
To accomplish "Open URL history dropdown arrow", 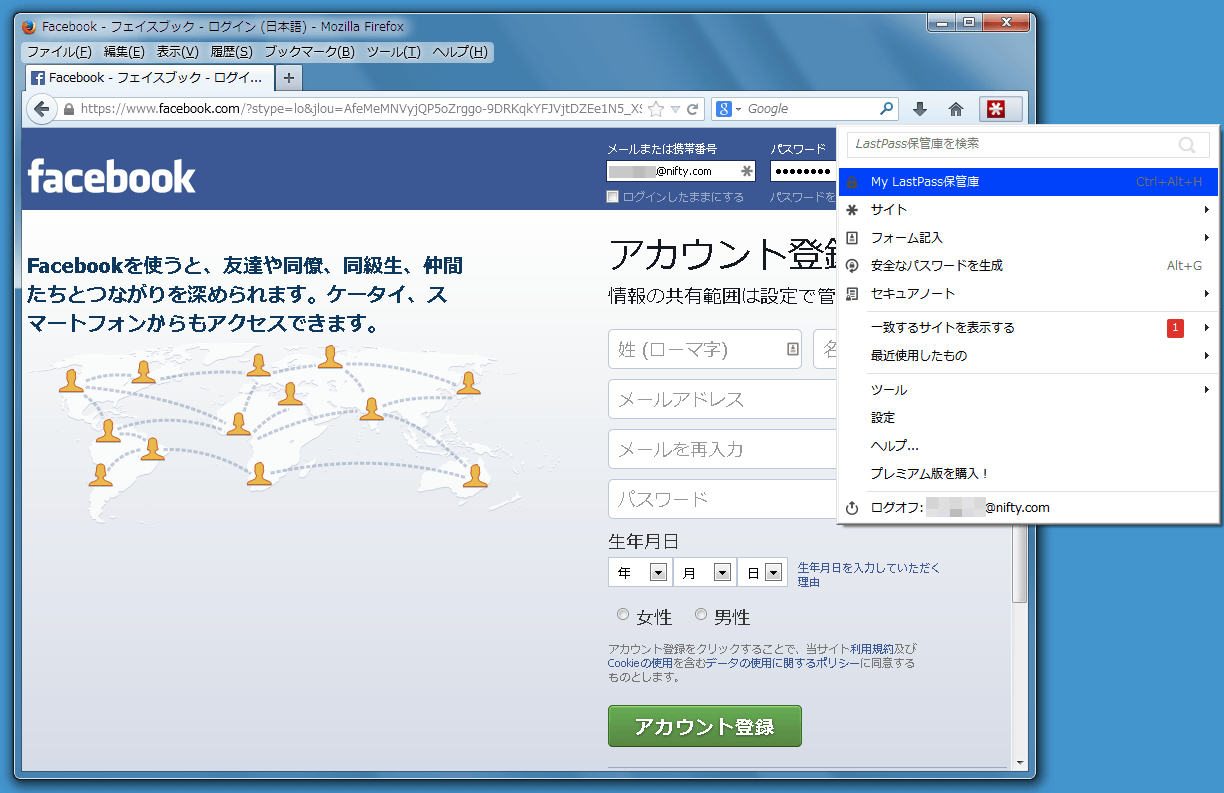I will [x=675, y=109].
